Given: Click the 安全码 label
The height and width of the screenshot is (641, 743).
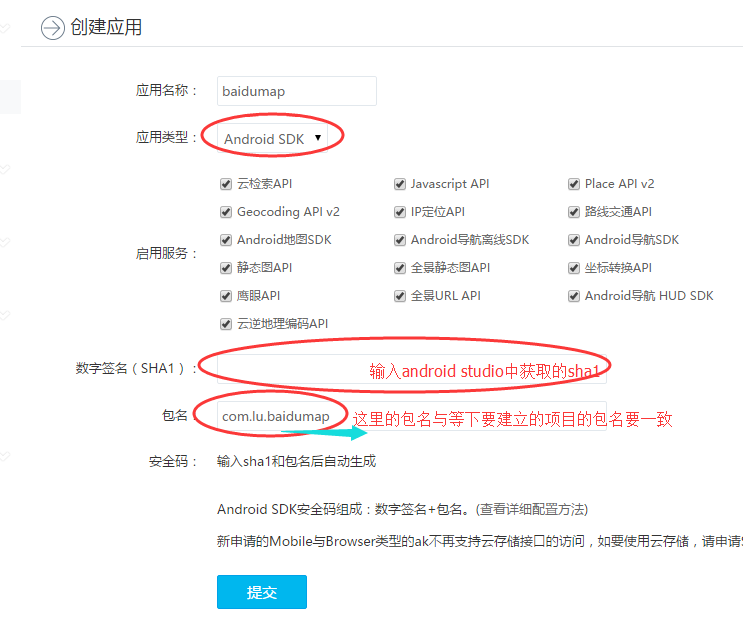Looking at the screenshot, I should 173,461.
